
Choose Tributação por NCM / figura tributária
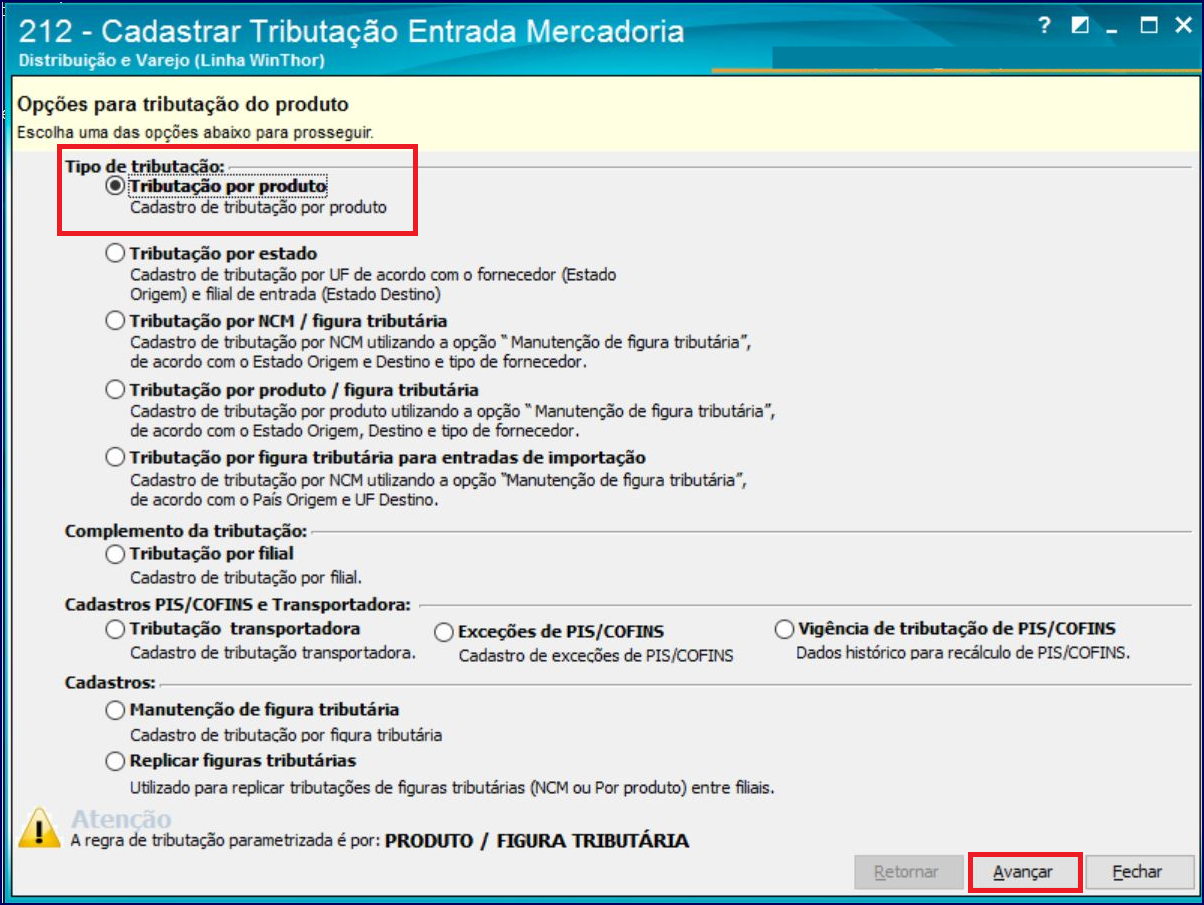pos(116,321)
